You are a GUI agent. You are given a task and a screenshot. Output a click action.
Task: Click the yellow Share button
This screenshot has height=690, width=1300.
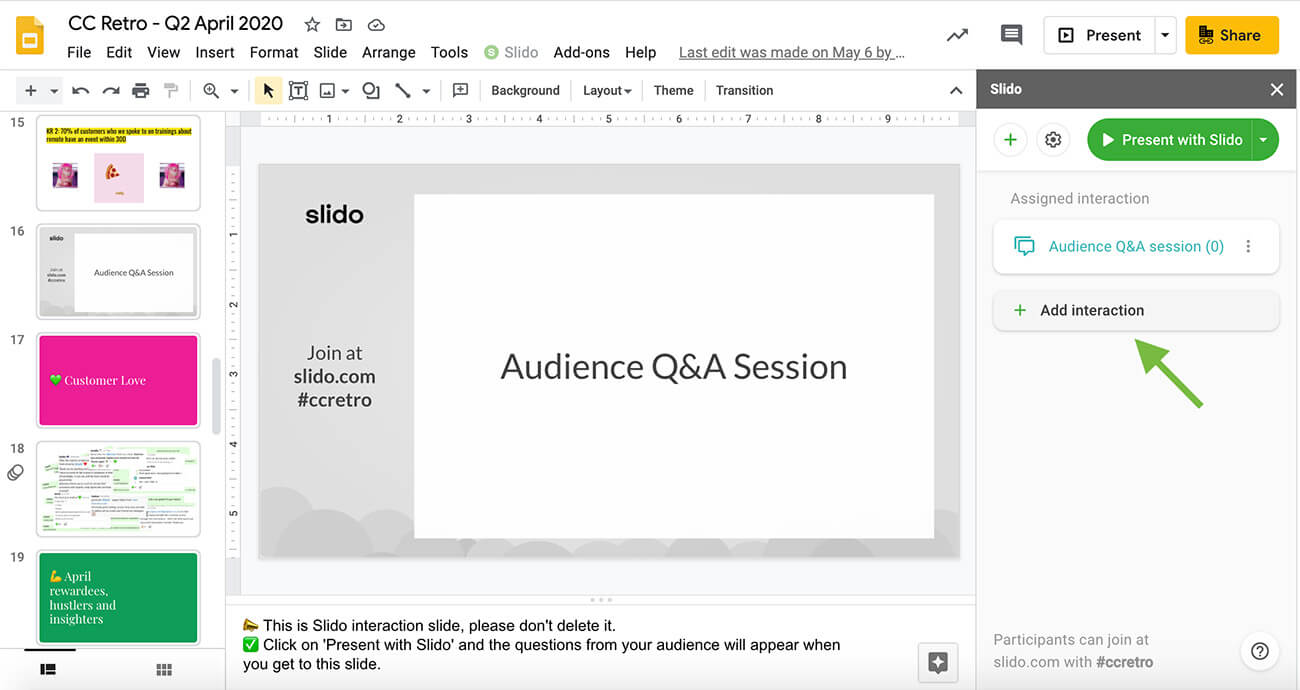click(1231, 35)
